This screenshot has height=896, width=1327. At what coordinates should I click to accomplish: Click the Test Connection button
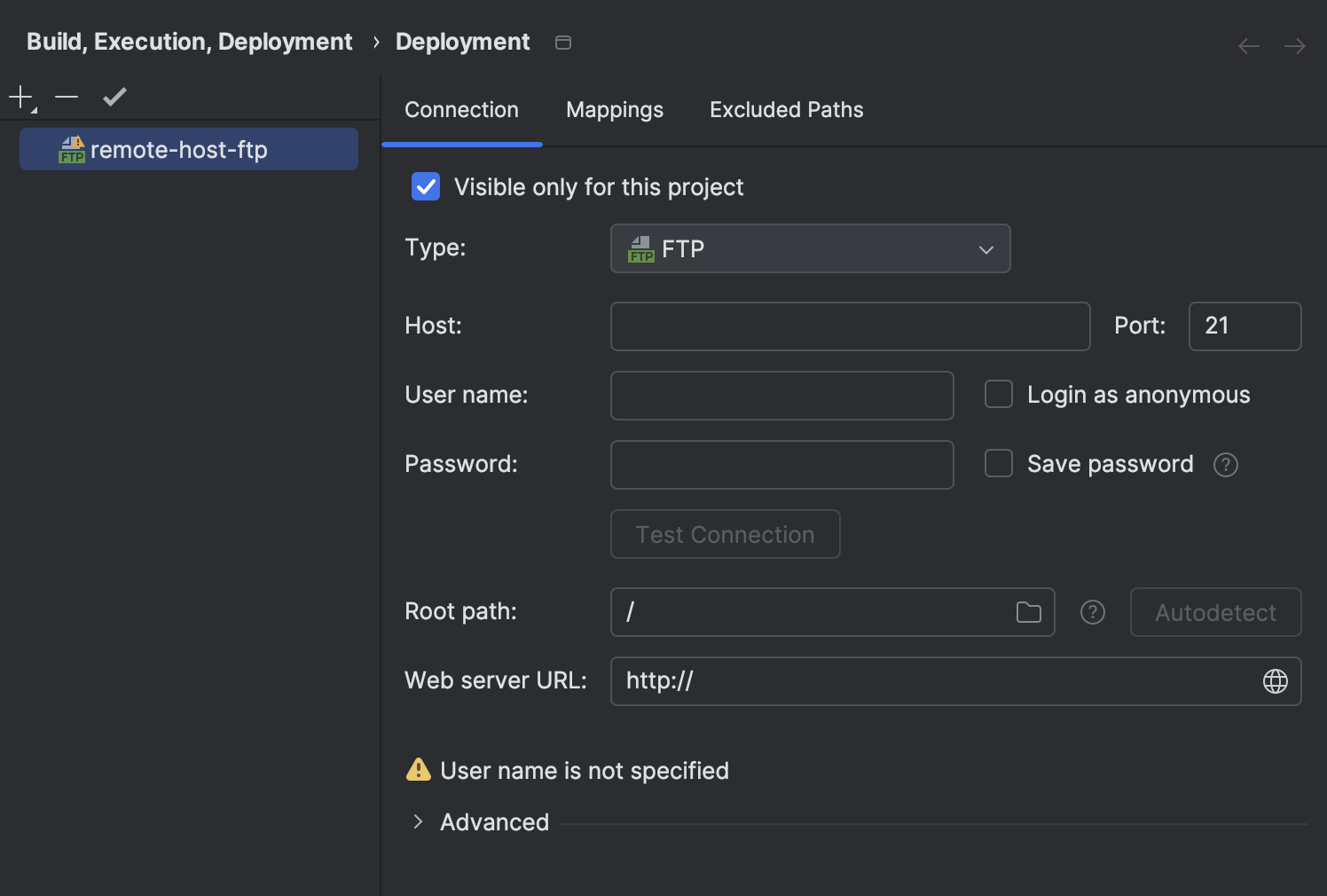point(725,534)
